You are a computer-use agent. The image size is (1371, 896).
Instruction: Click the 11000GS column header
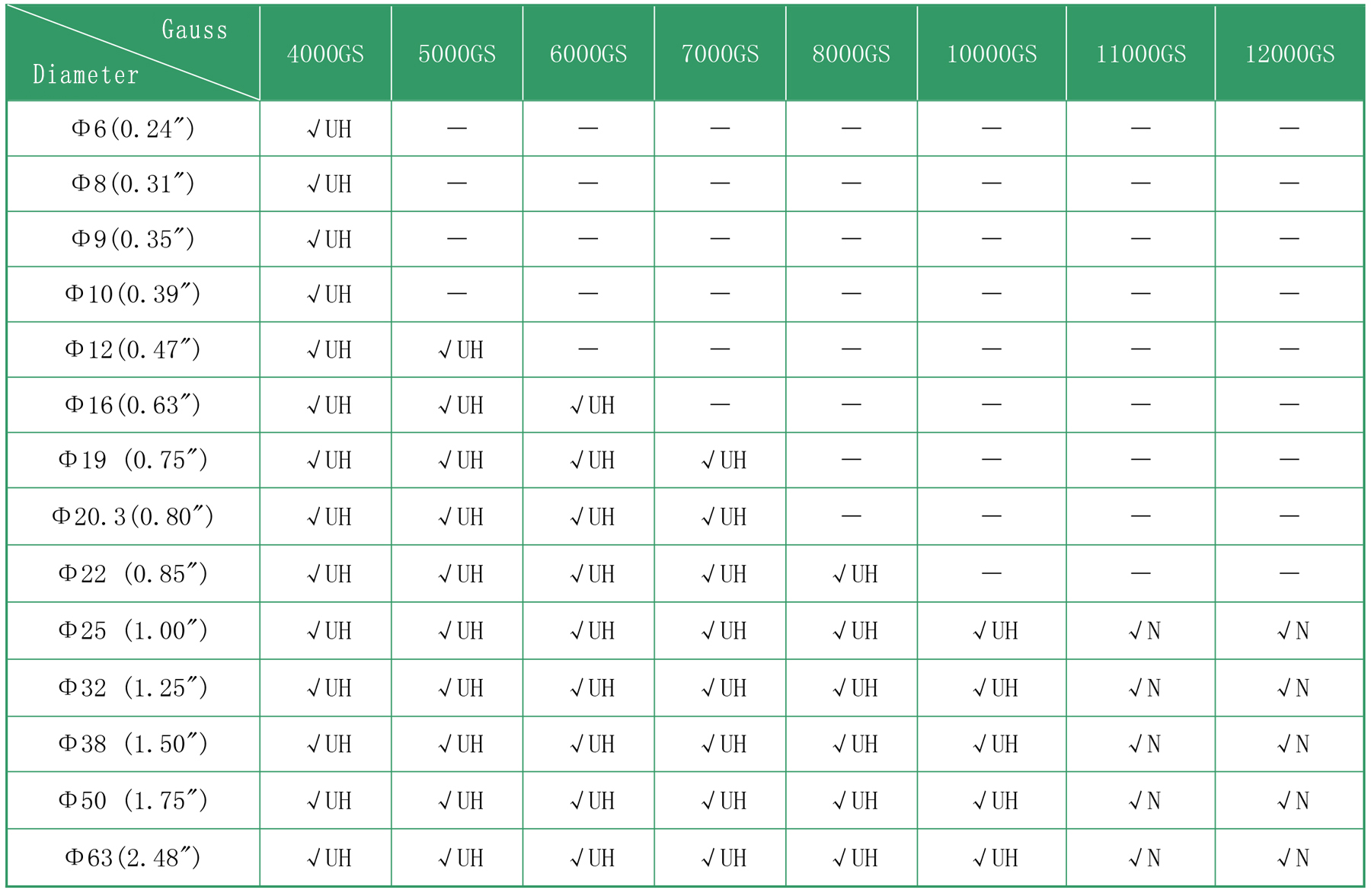(1140, 54)
